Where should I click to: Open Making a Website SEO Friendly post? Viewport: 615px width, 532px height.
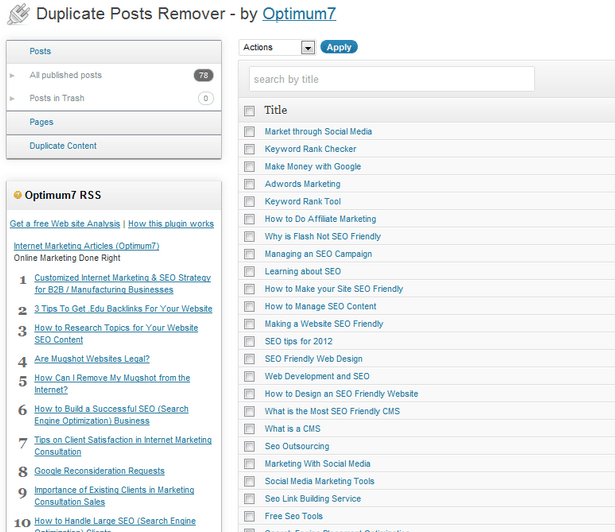[x=324, y=324]
